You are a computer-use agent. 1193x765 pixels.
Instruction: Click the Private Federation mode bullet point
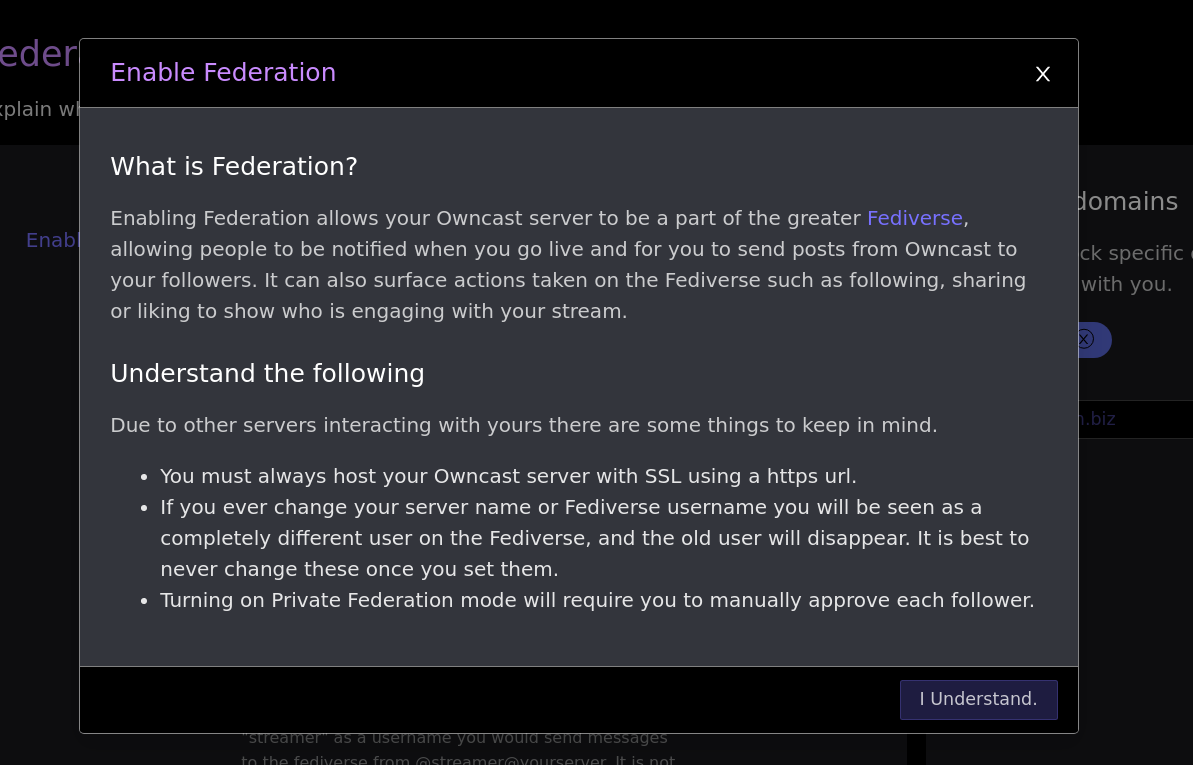tap(597, 600)
